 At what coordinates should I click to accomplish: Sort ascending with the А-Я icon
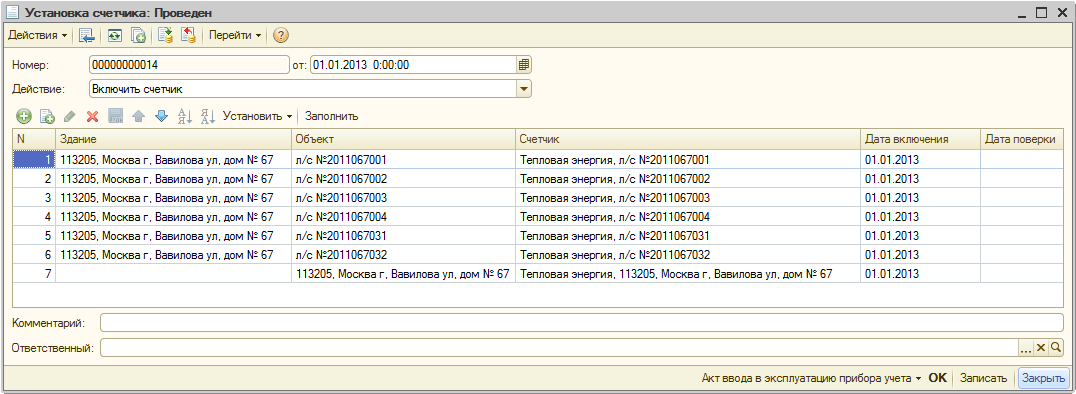185,116
